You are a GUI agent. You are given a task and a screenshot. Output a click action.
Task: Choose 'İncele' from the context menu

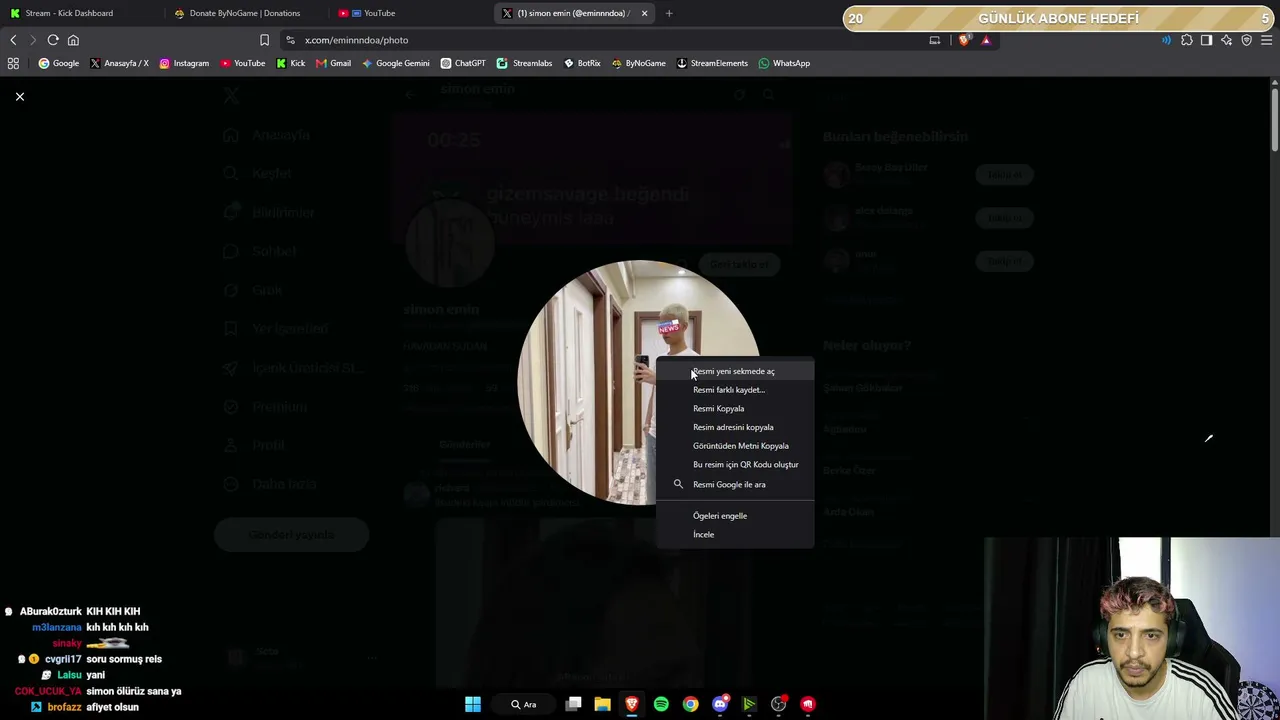pyautogui.click(x=735, y=534)
